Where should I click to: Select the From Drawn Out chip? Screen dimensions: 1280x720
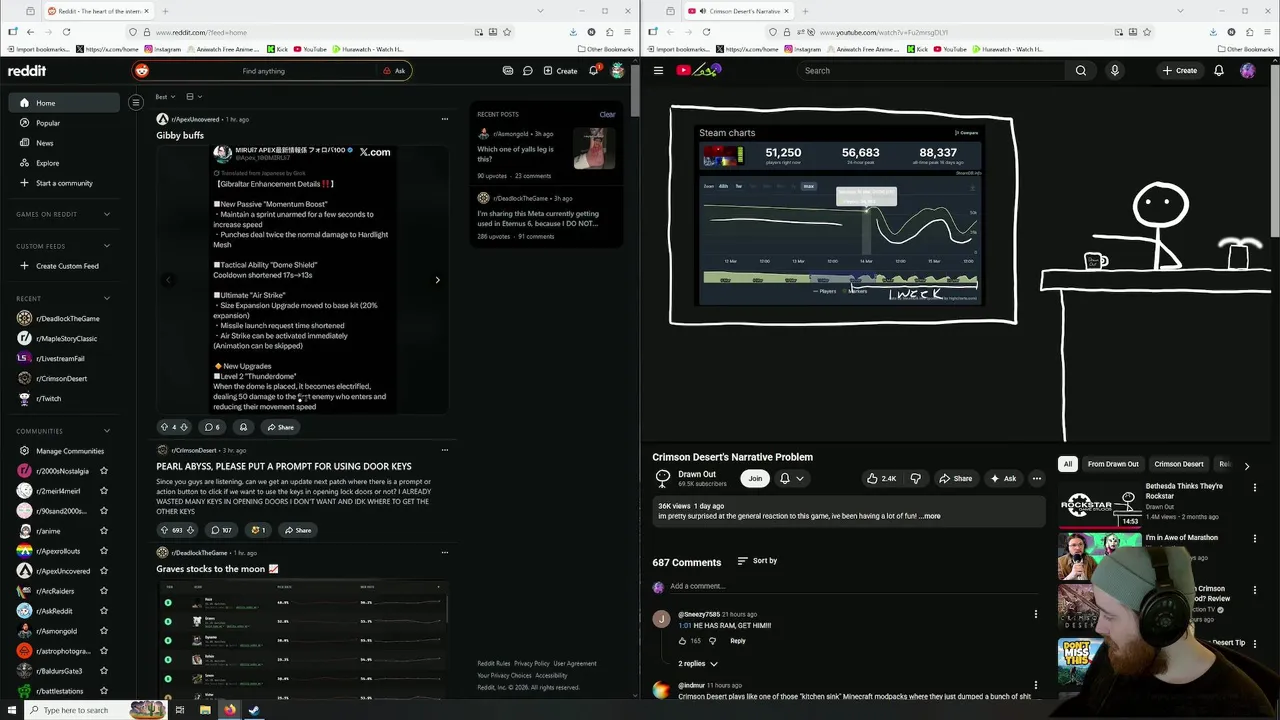point(1113,464)
